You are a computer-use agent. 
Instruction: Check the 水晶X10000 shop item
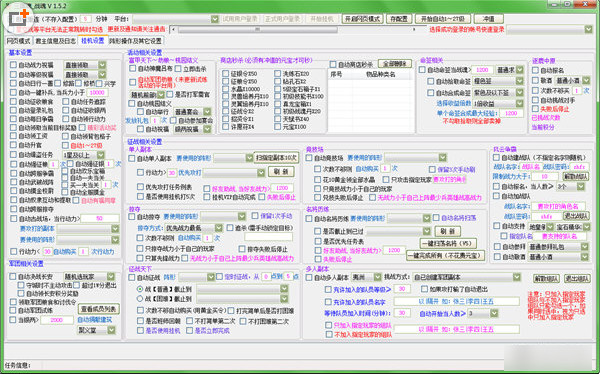pos(225,89)
